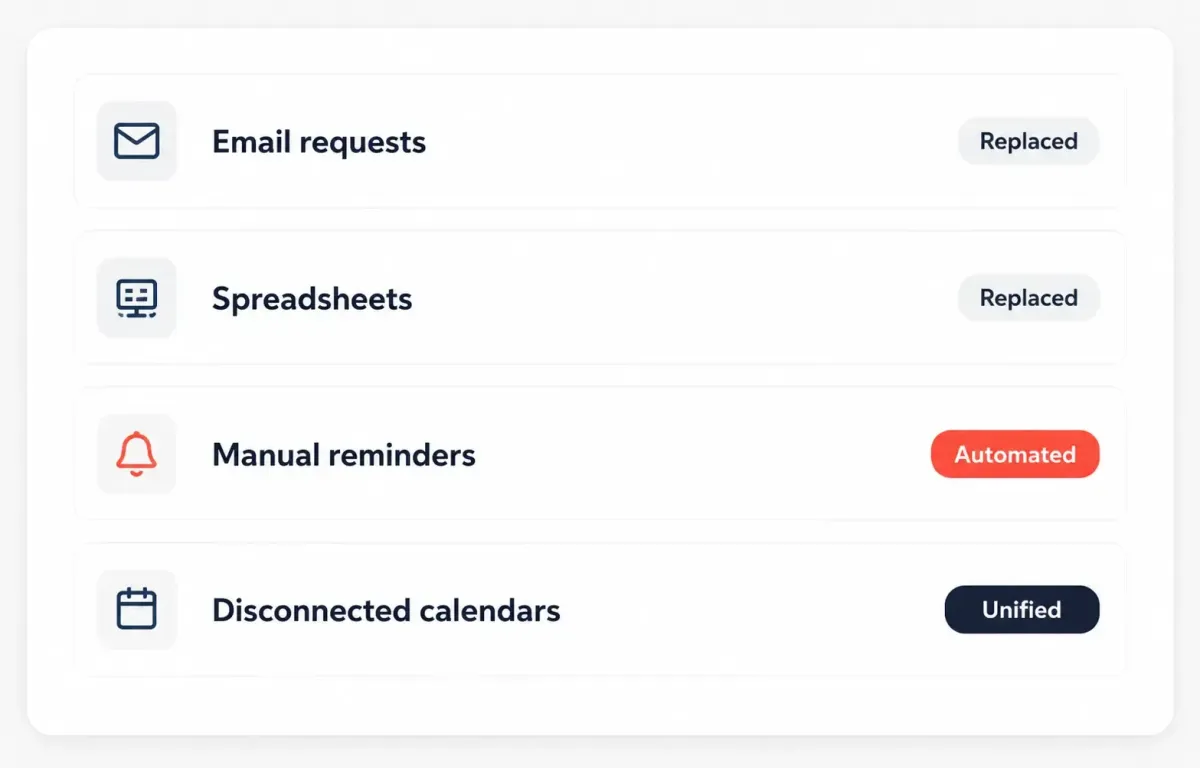Image resolution: width=1200 pixels, height=768 pixels.
Task: Select empty space in Disconnected calendars row
Action: 750,610
